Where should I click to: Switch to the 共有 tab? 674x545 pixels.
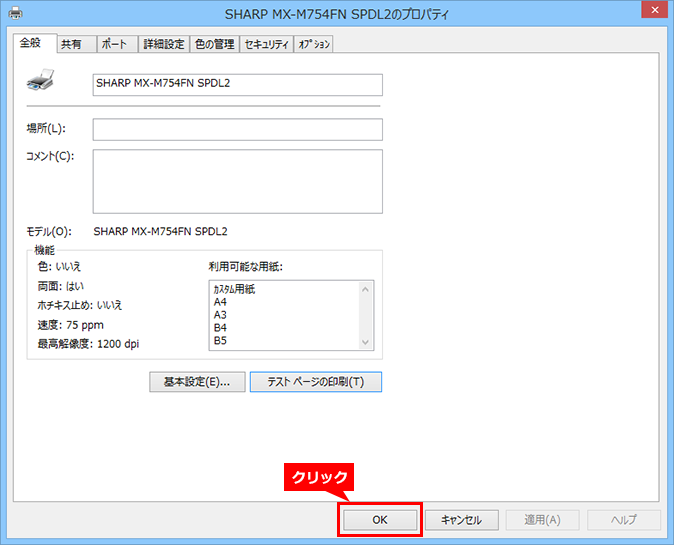click(77, 44)
